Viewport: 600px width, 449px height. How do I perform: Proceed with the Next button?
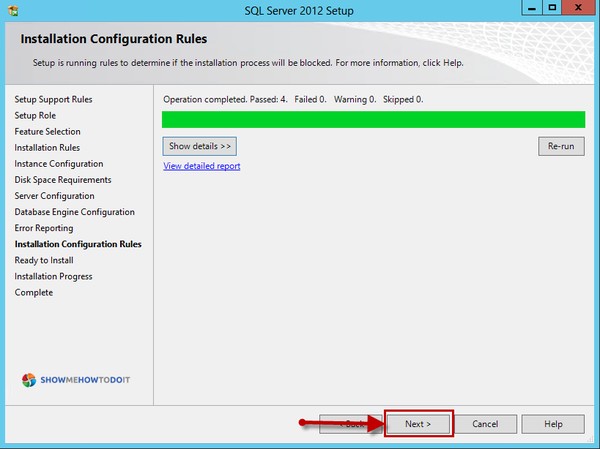(x=418, y=424)
